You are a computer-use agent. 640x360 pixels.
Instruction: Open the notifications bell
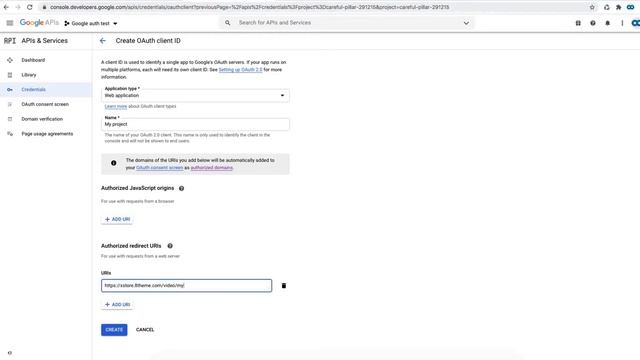(607, 23)
